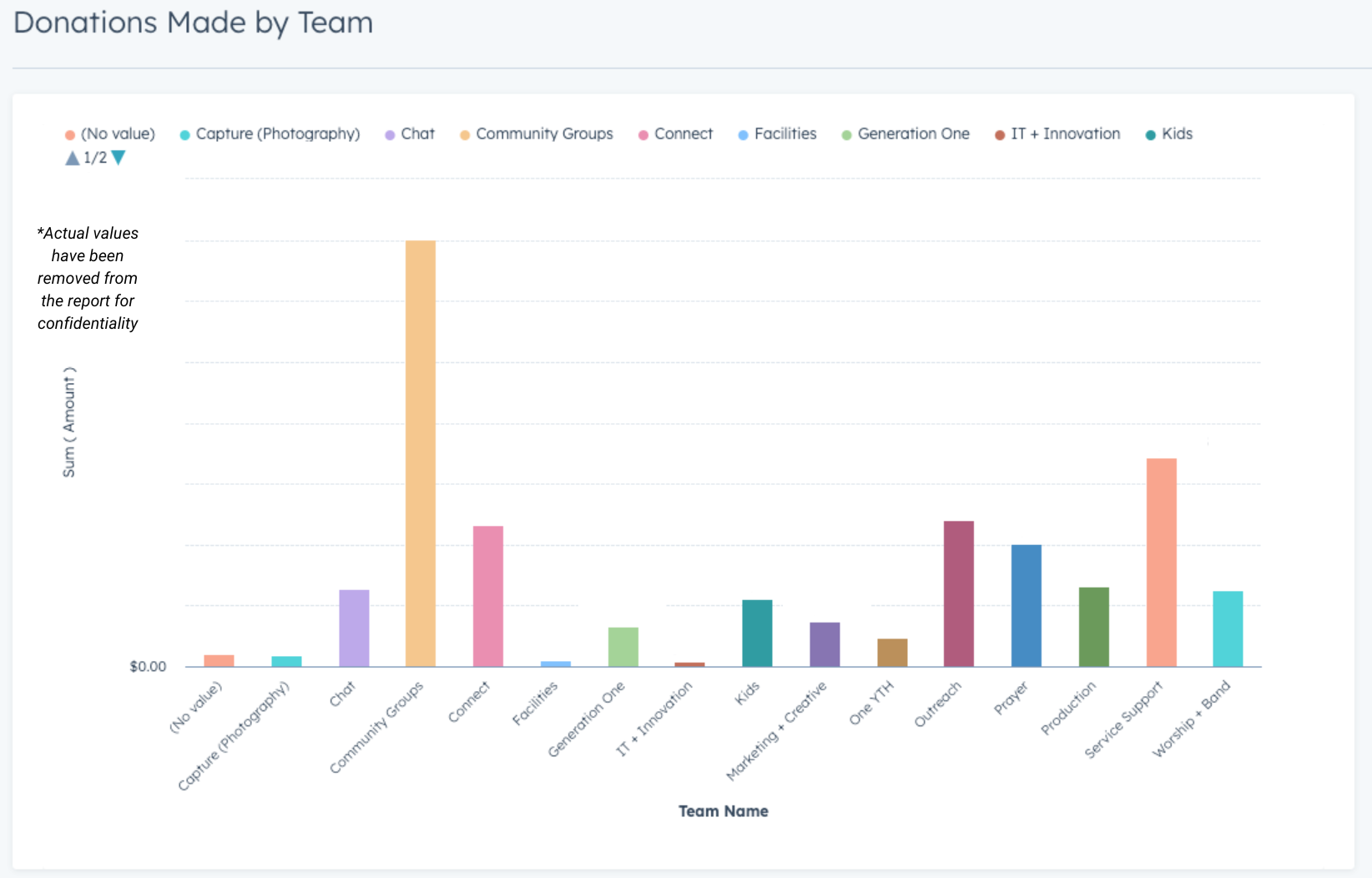Toggle Capture (Photography) legend entry
Screen dimensions: 1372x878
click(x=270, y=134)
